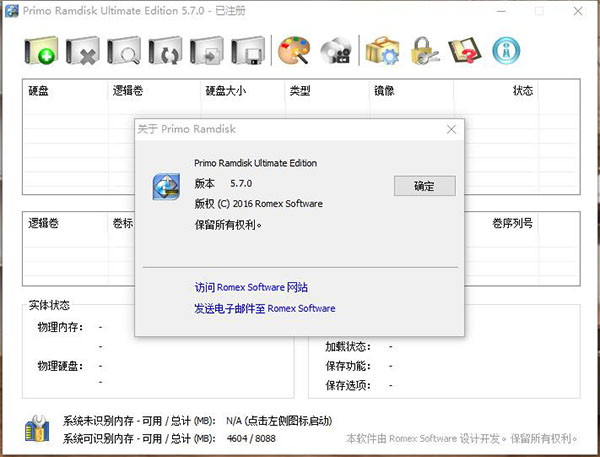The height and width of the screenshot is (457, 600).
Task: Open the color palette icon
Action: point(294,50)
